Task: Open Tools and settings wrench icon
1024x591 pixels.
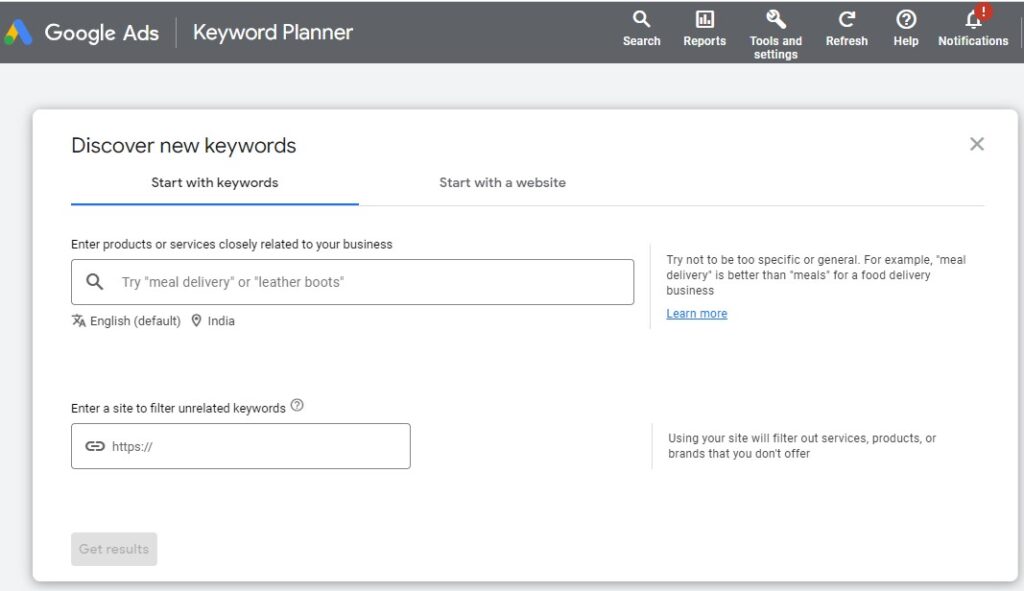Action: click(x=775, y=19)
